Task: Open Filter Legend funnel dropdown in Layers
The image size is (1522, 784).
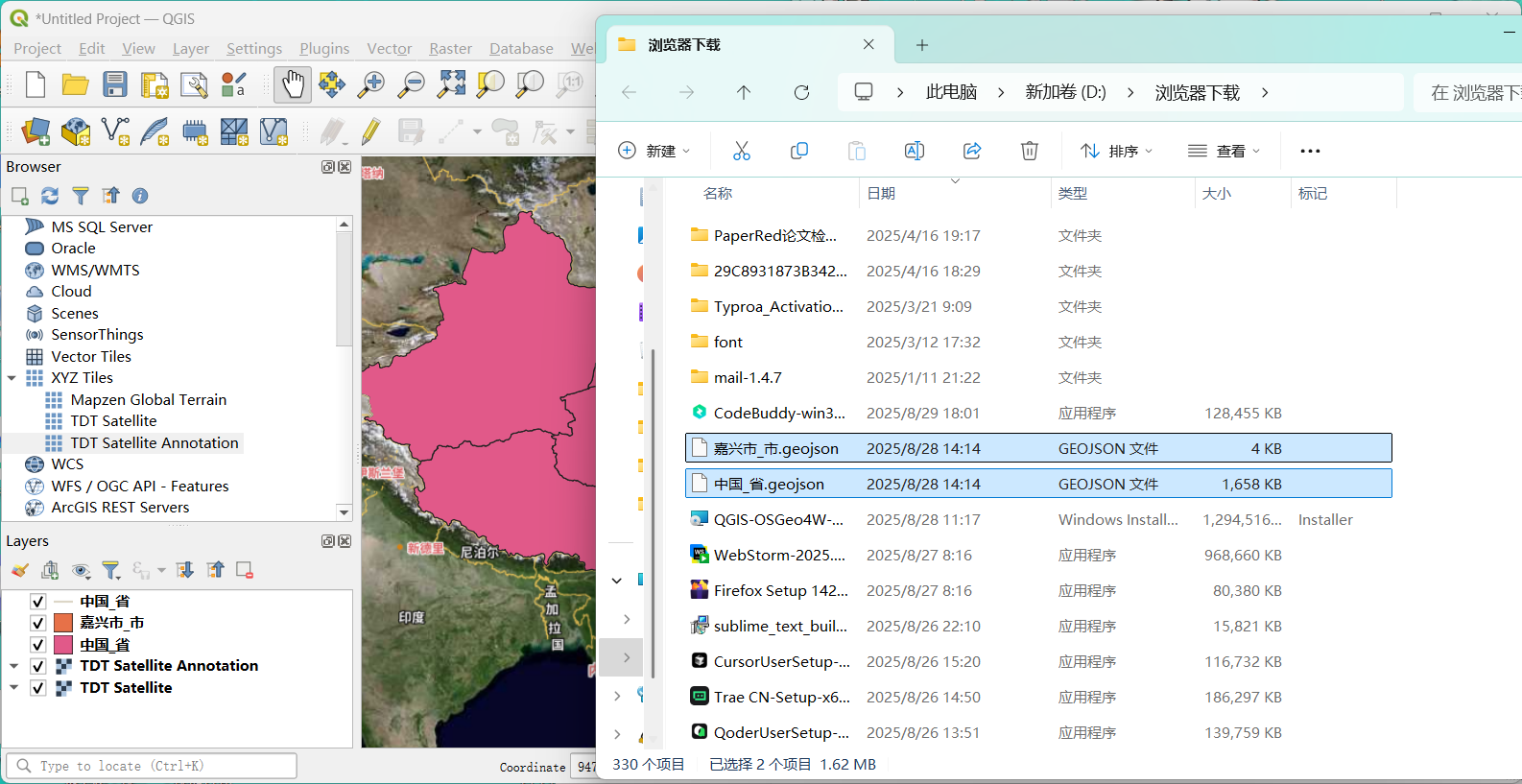Action: tap(112, 570)
